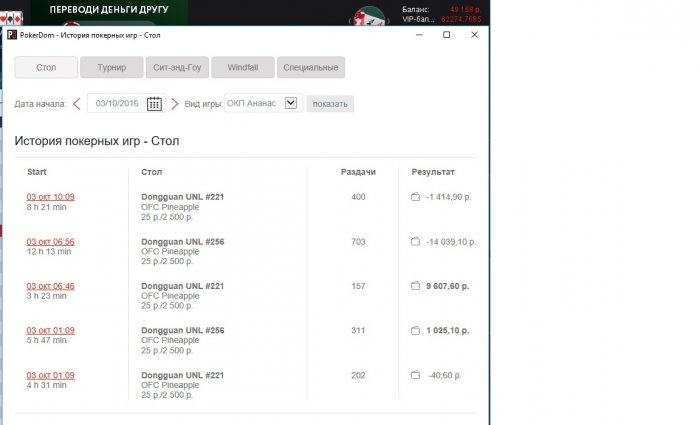Click Dongguan UNL #221 with 157 hands
Viewport: 700px width, 425px height.
coord(183,286)
